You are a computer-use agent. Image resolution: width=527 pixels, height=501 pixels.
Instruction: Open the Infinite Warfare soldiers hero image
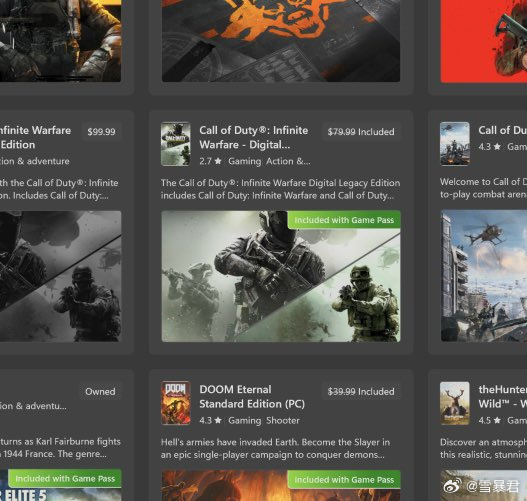[x=281, y=276]
